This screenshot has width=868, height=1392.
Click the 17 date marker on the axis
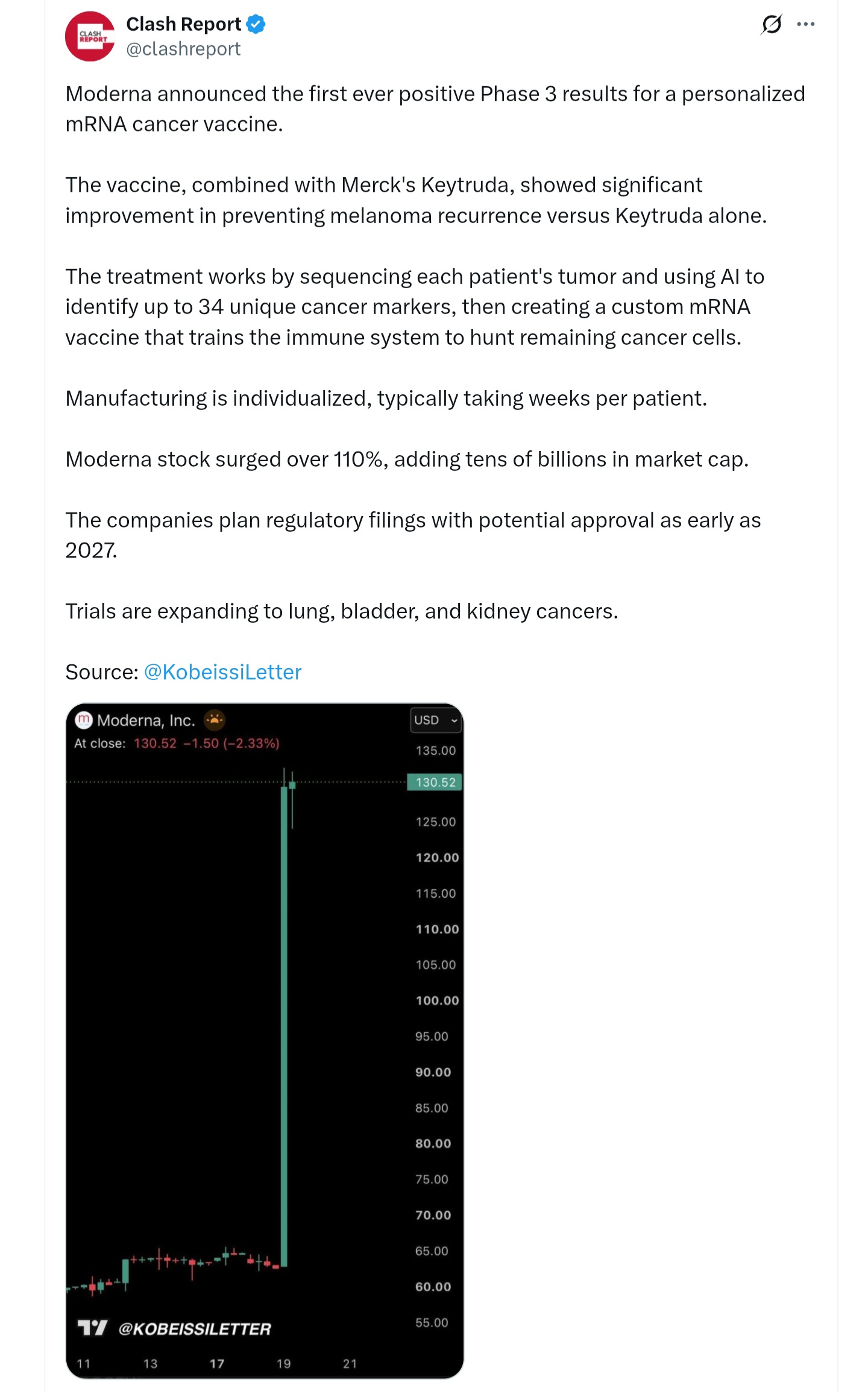click(217, 1364)
